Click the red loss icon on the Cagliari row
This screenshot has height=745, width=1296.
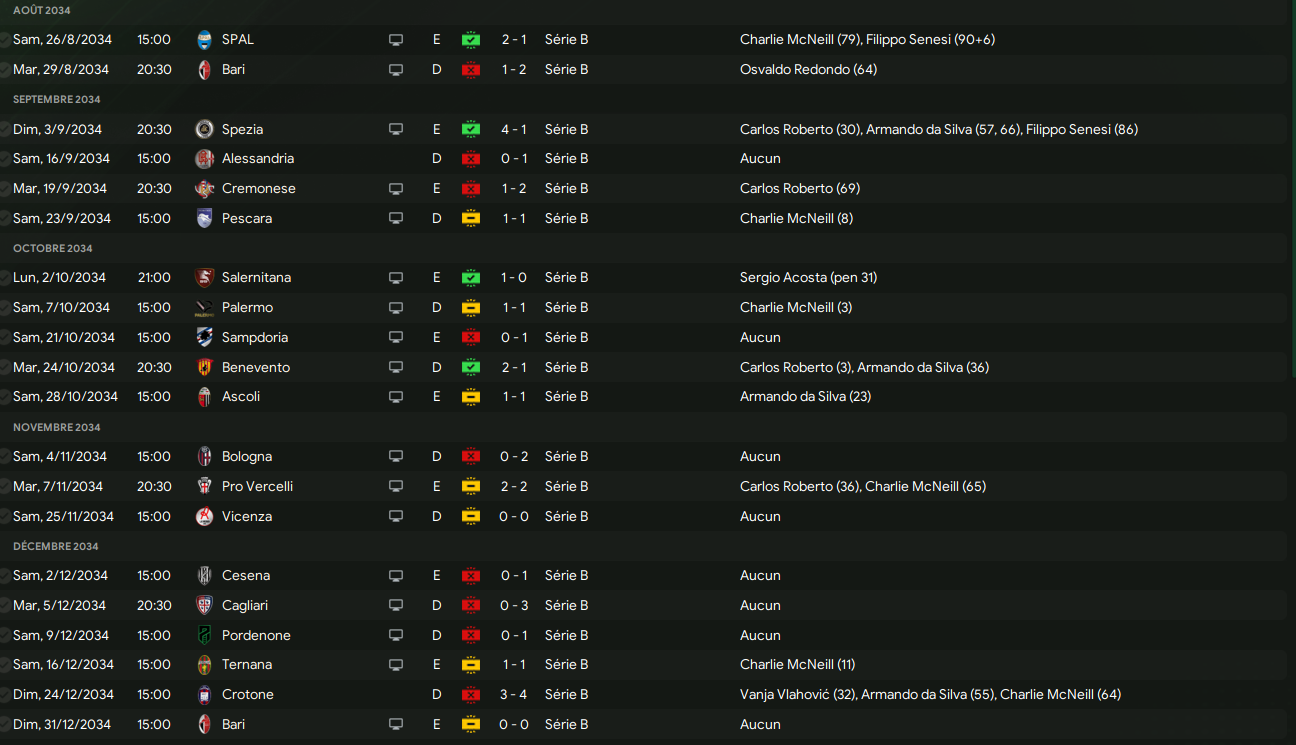click(471, 606)
